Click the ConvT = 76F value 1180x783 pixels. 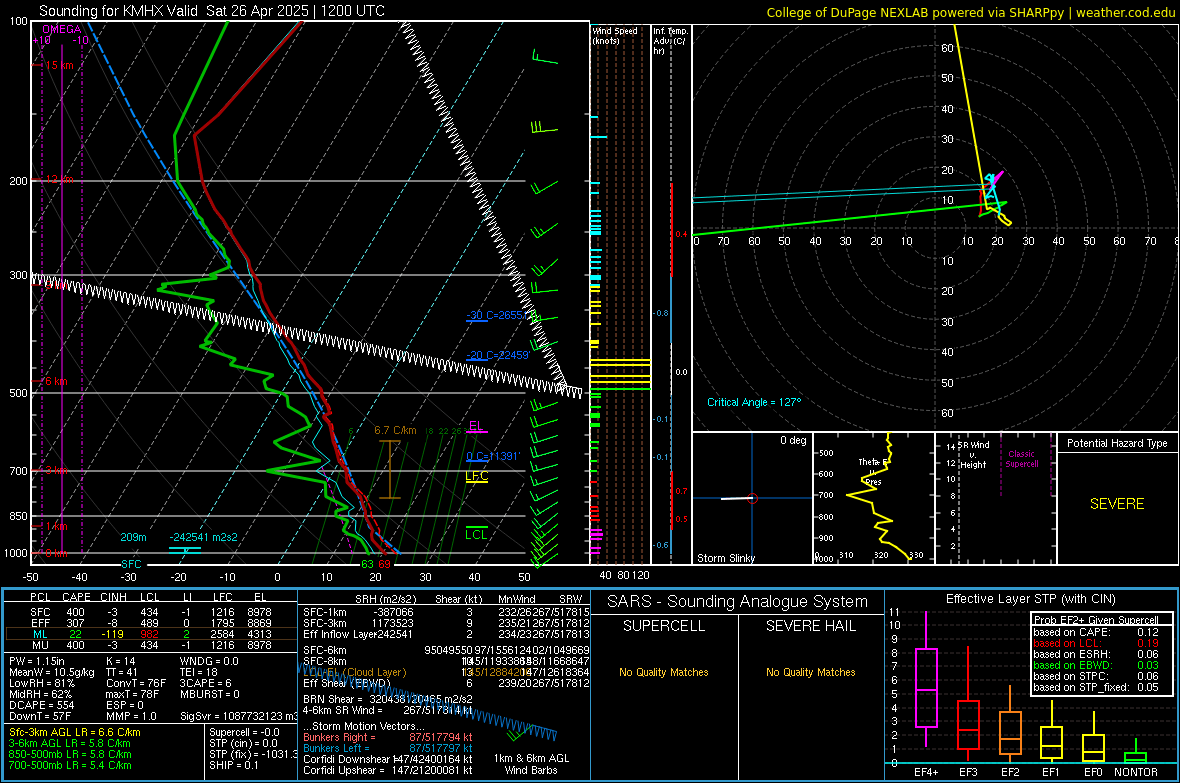136,683
